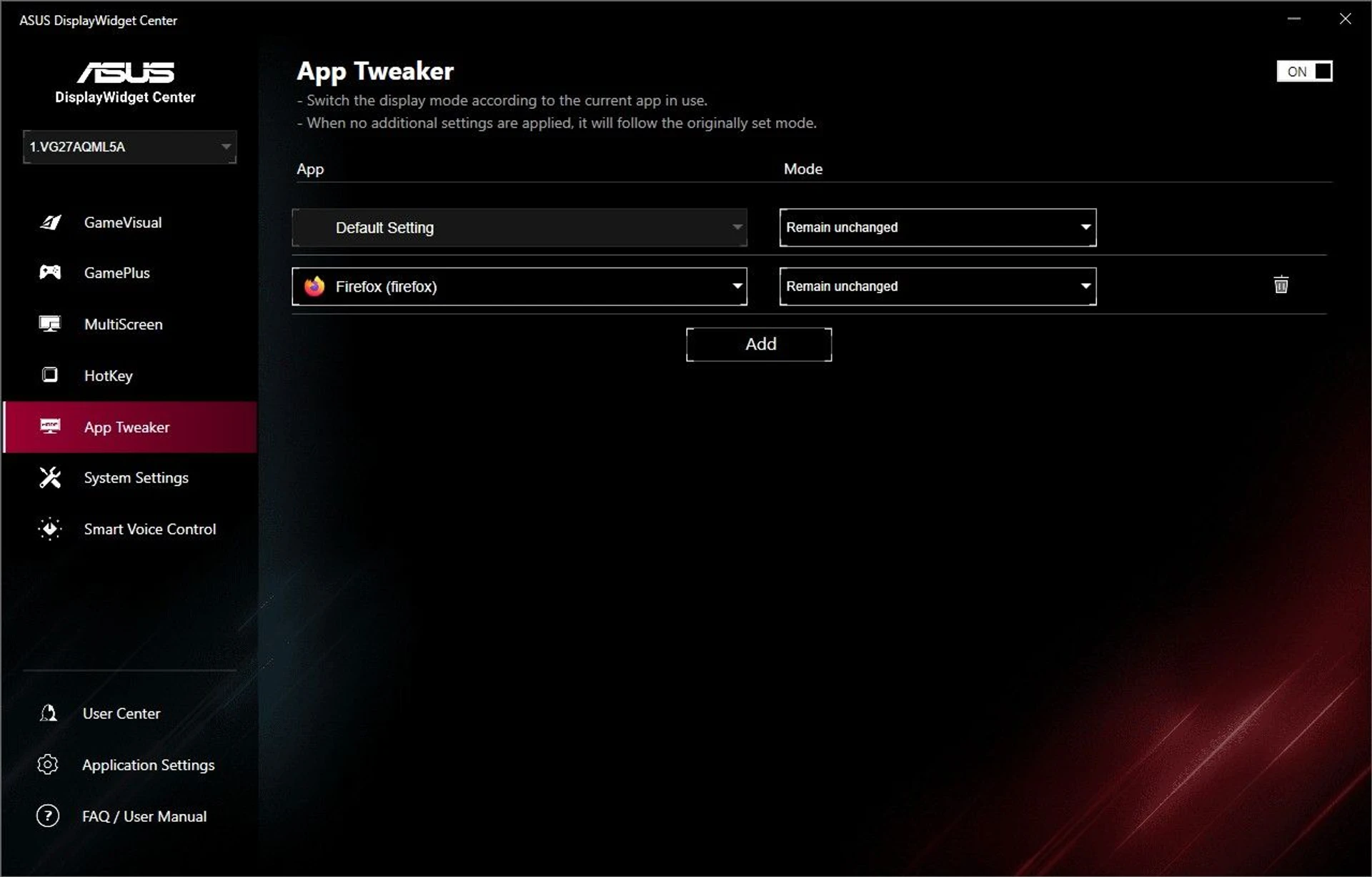Click the User Center profile icon

coord(48,713)
